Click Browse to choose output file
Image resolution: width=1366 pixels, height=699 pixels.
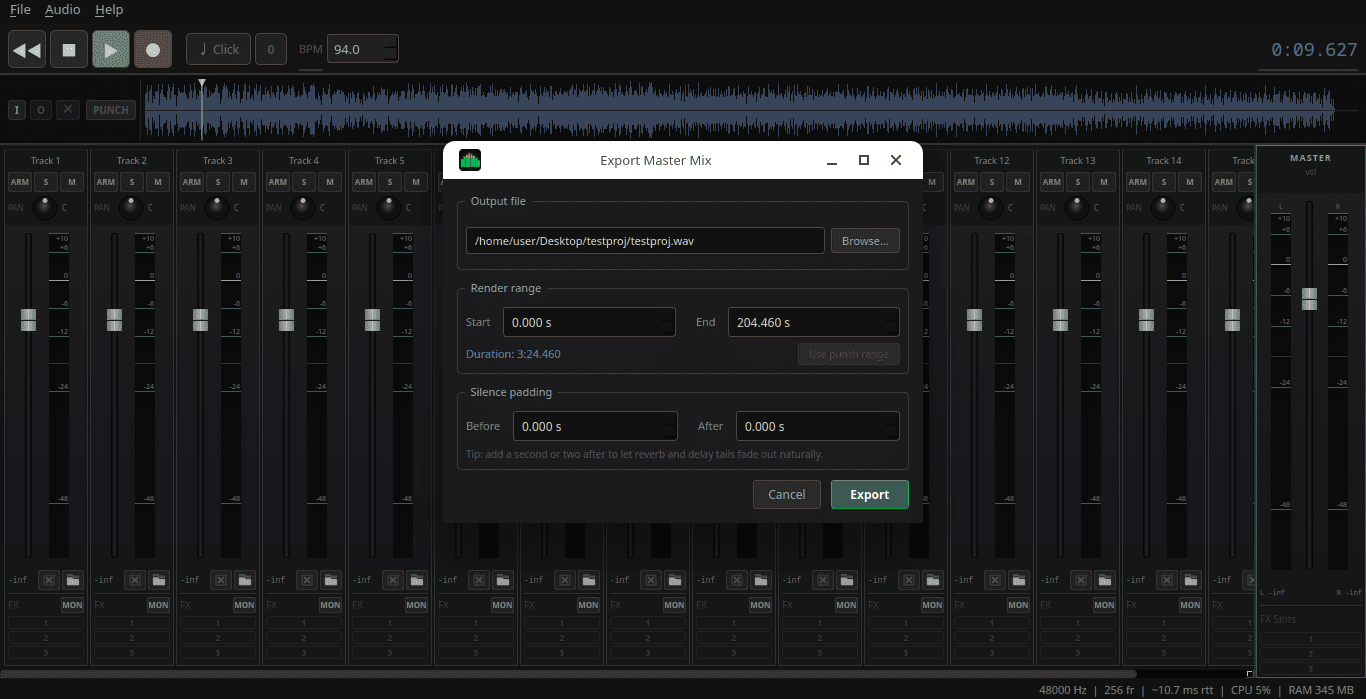pyautogui.click(x=865, y=241)
